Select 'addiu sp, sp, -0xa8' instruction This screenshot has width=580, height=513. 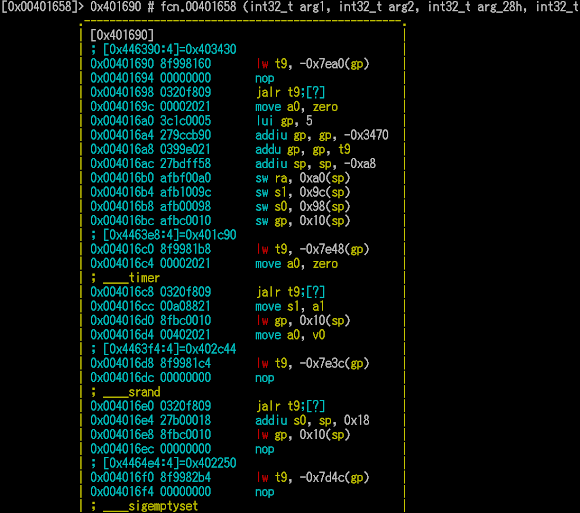click(316, 164)
